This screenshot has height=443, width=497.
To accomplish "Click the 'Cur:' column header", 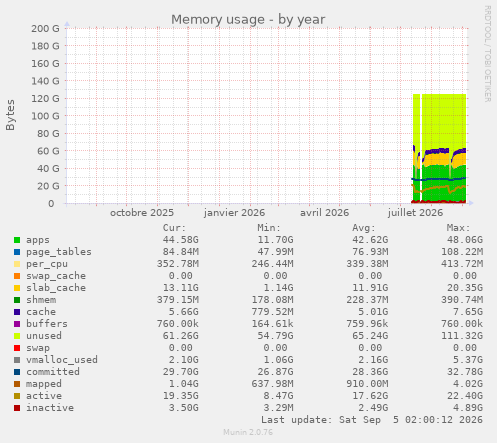I will [174, 228].
